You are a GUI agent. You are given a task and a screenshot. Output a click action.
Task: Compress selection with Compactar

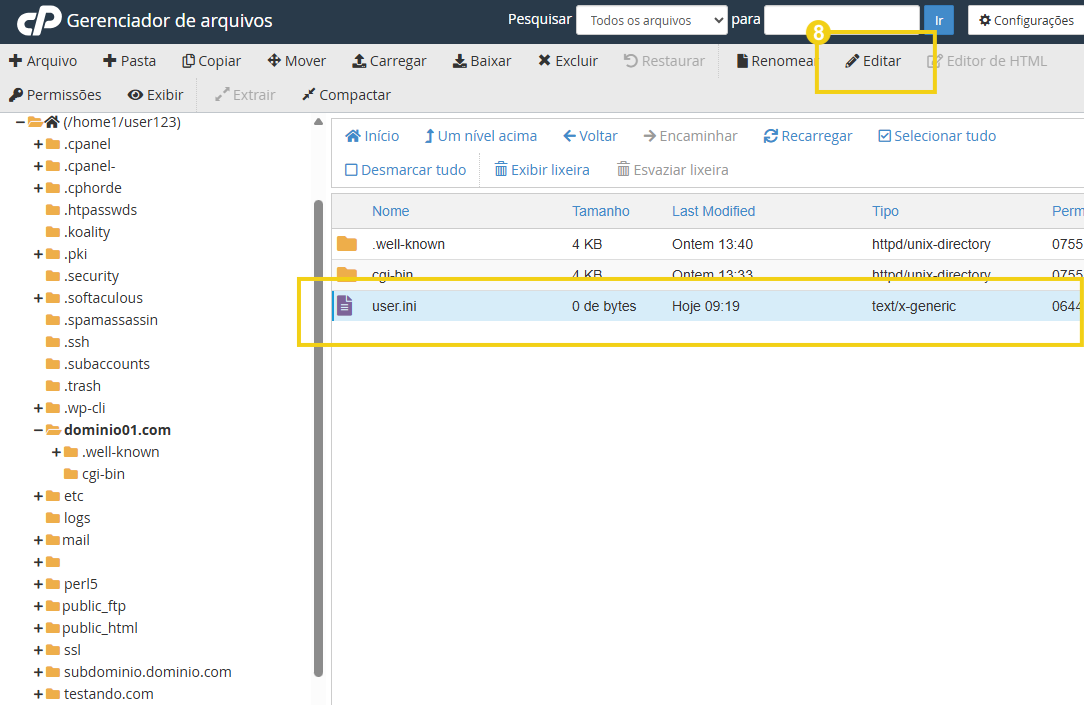coord(346,95)
